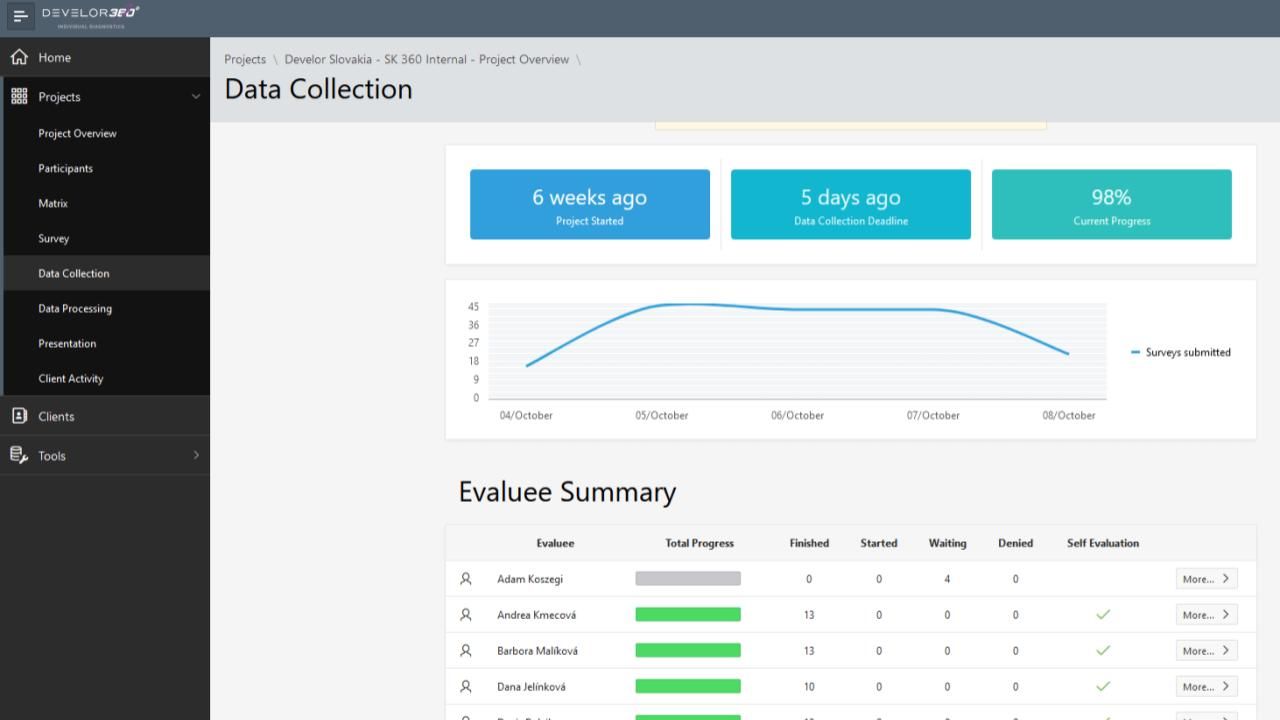This screenshot has width=1280, height=720.
Task: Click person icon beside Andrea Kmecová
Action: (466, 615)
